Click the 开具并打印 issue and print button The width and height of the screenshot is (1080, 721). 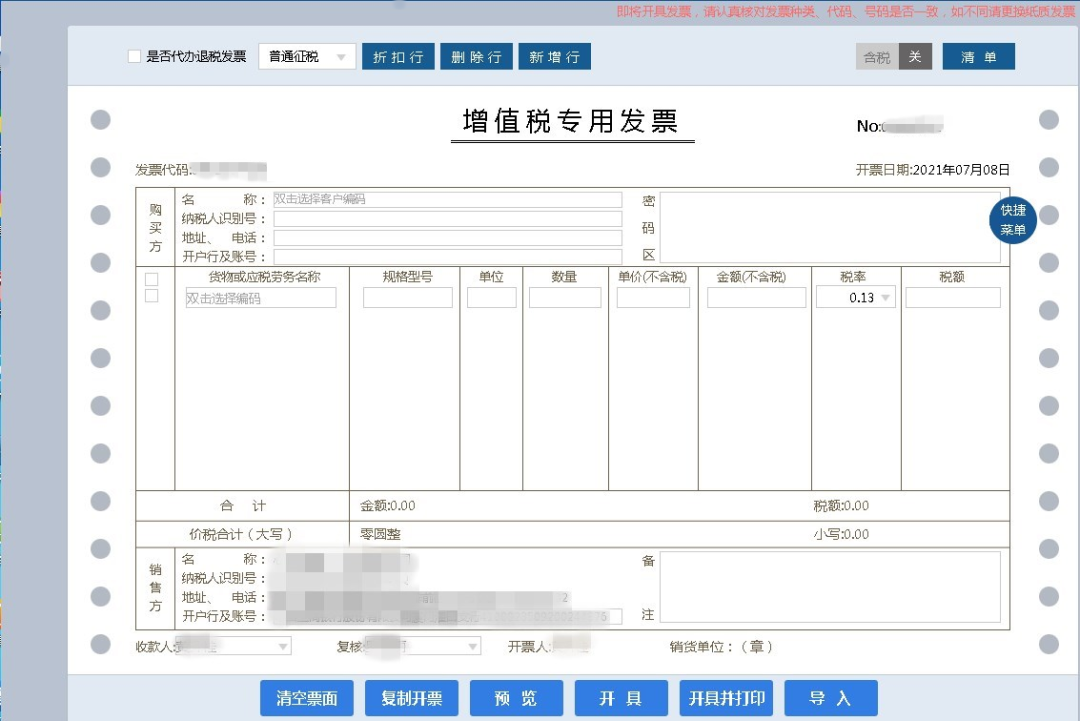click(x=726, y=698)
